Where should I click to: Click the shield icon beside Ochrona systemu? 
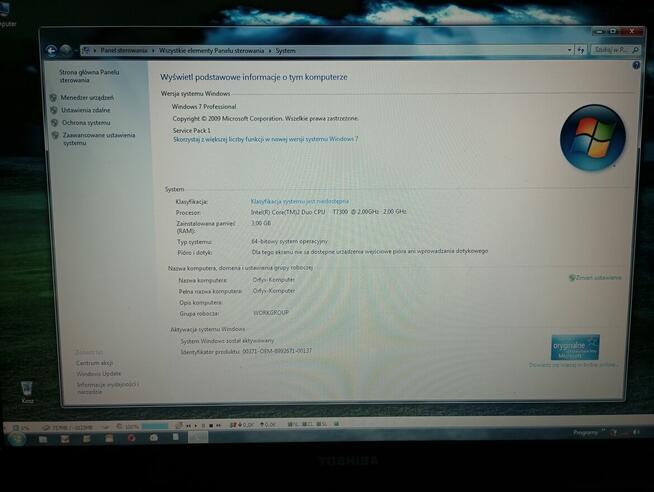tap(54, 123)
